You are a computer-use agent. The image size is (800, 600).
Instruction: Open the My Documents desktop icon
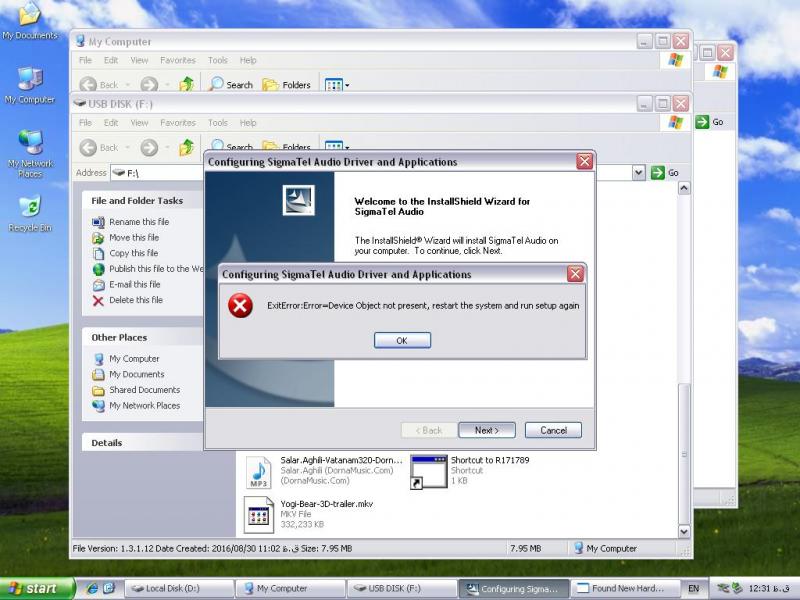30,21
